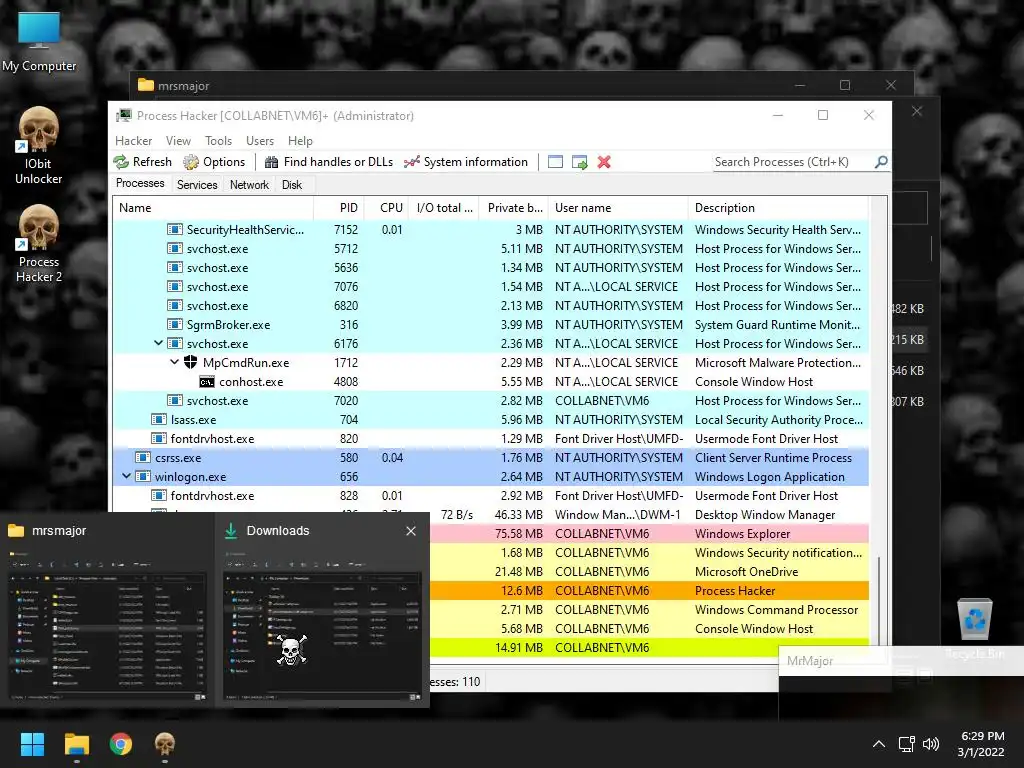Open the View menu
This screenshot has width=1024, height=768.
click(178, 141)
